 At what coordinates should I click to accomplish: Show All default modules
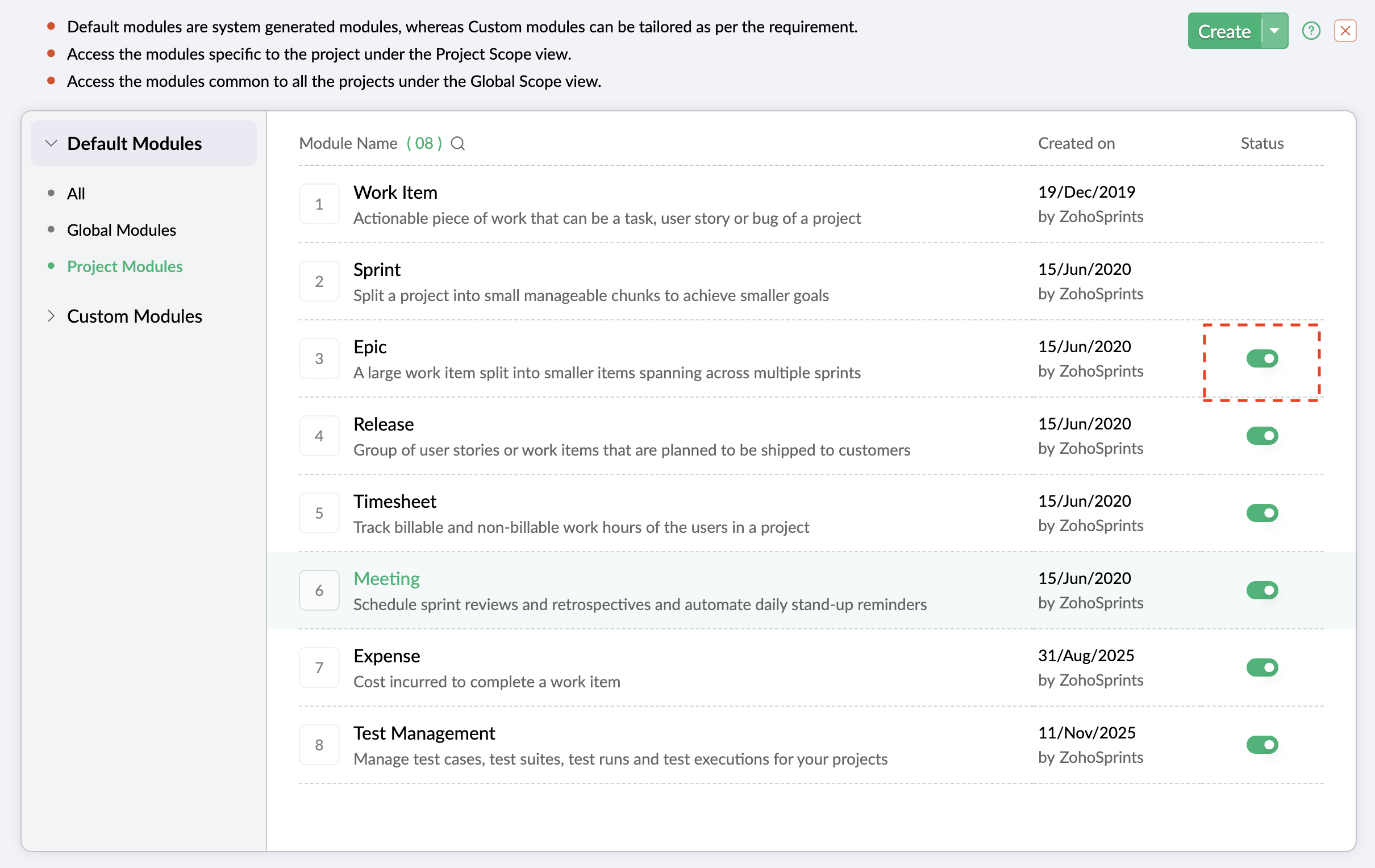coord(76,194)
